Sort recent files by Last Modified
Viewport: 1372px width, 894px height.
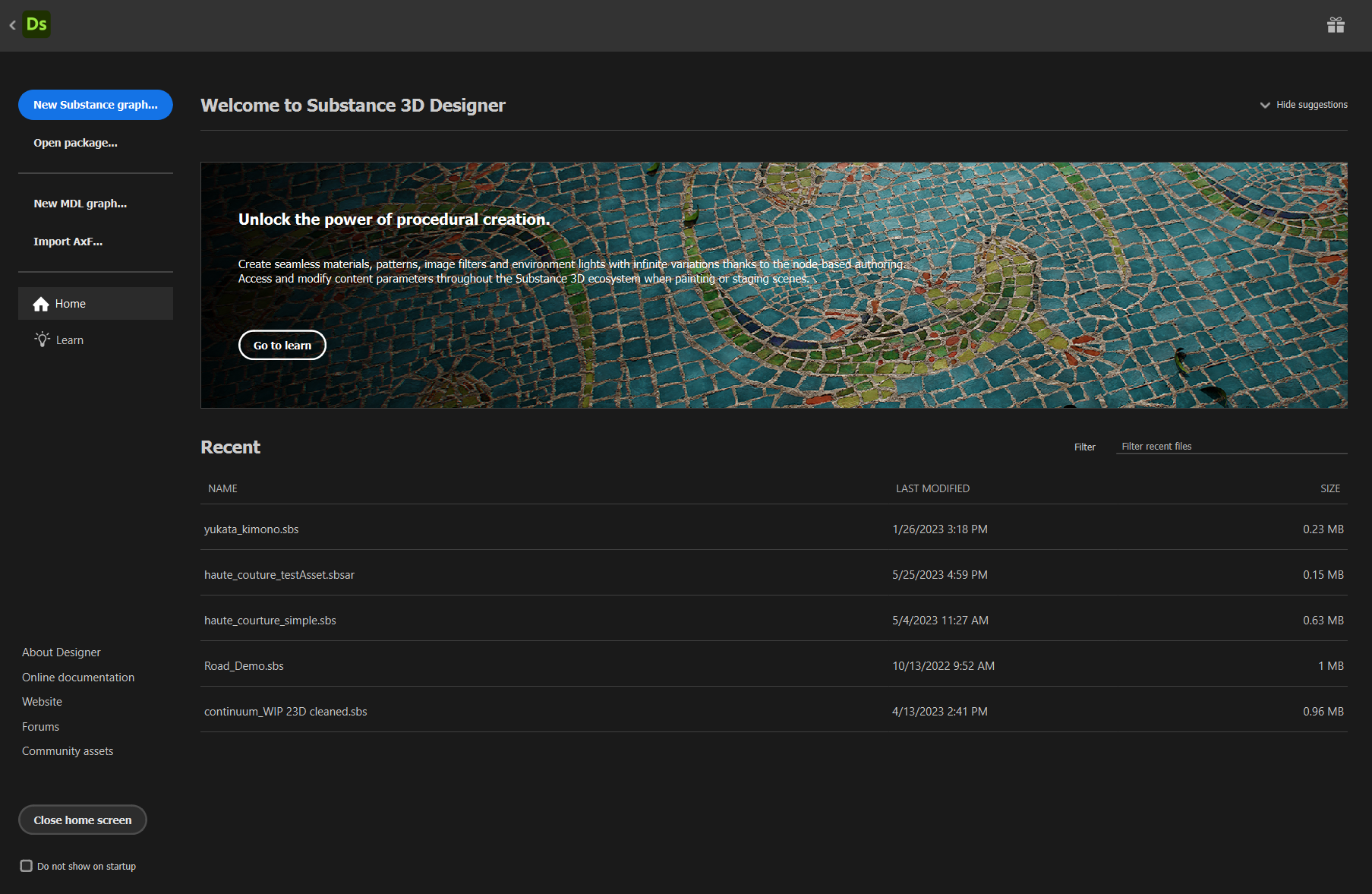click(x=932, y=488)
